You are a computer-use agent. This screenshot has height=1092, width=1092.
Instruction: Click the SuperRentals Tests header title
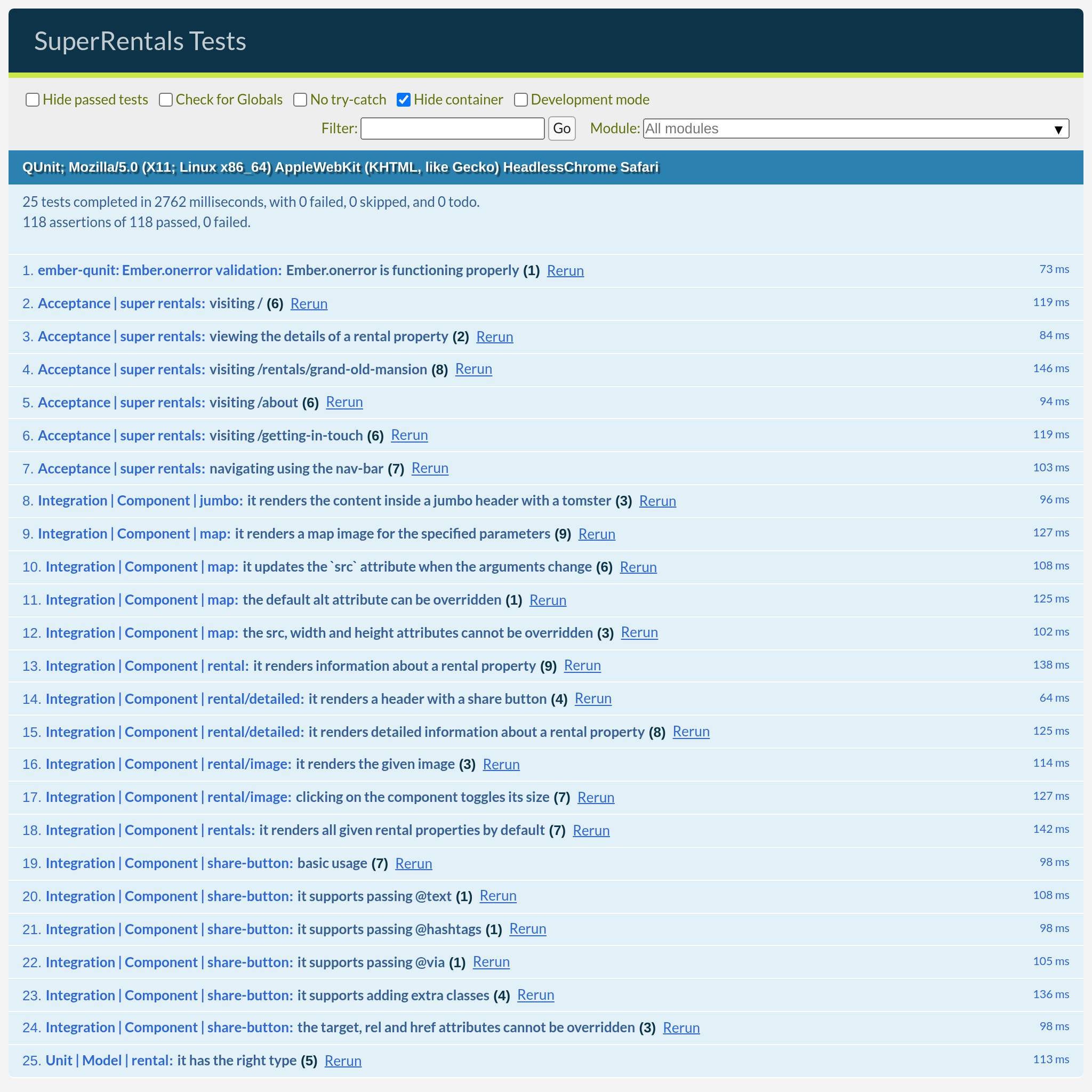coord(140,41)
